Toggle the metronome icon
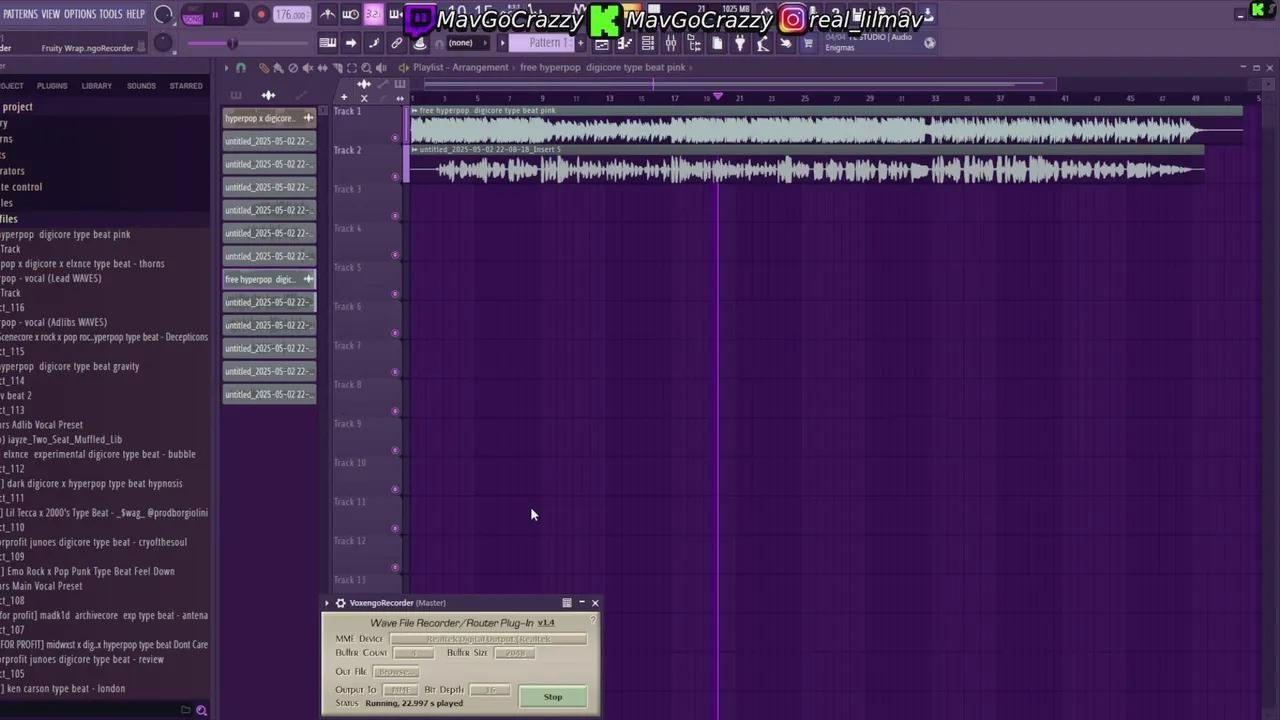The image size is (1280, 720). 328,15
